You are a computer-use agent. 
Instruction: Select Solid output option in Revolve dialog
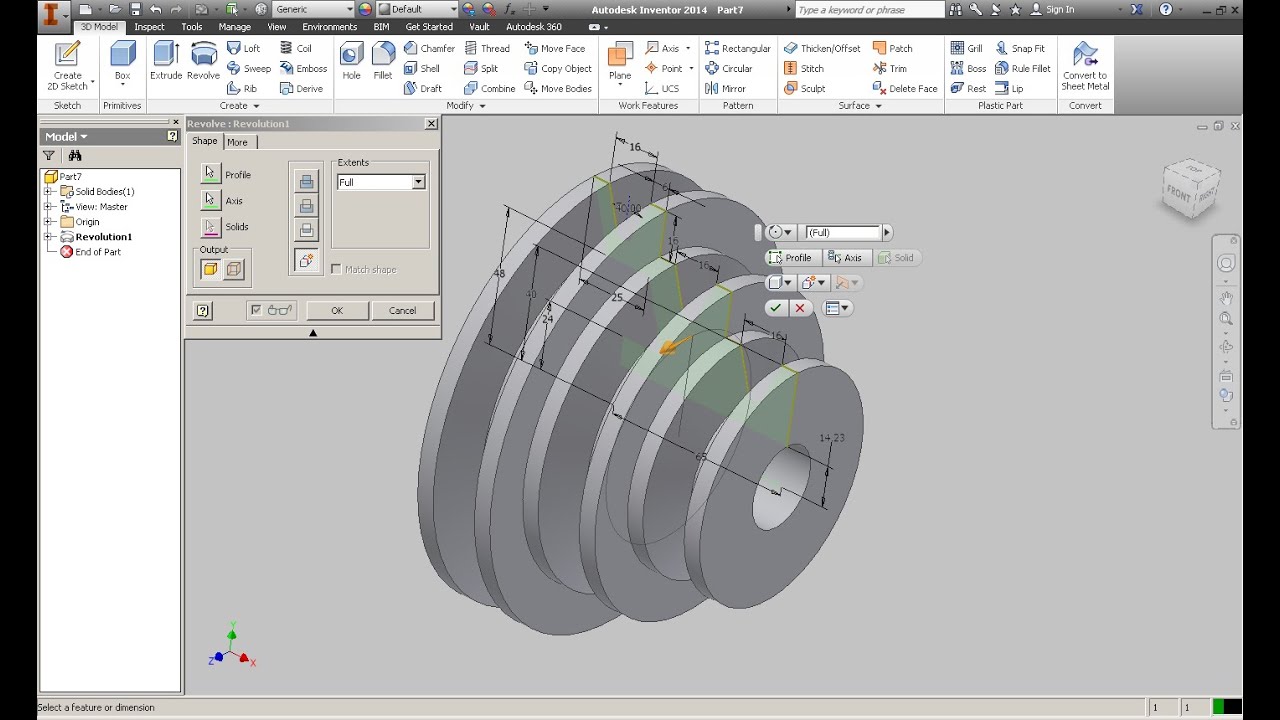pyautogui.click(x=210, y=269)
